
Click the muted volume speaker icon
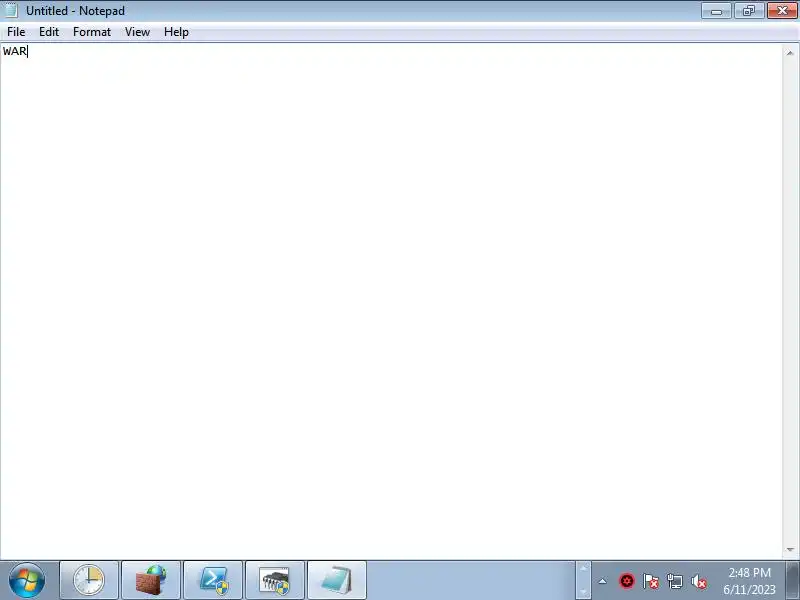pyautogui.click(x=698, y=581)
